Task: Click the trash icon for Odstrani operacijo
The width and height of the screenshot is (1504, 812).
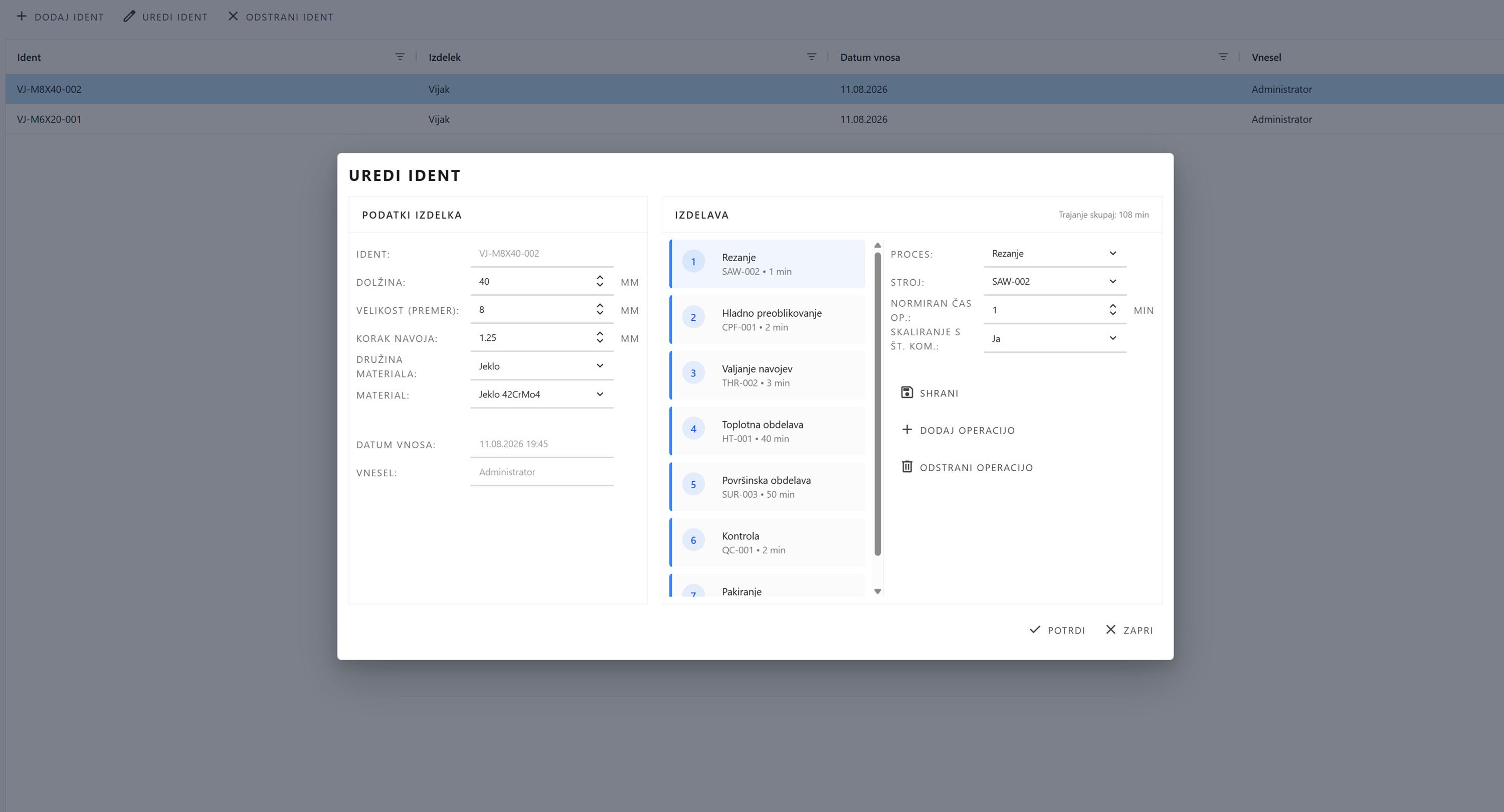Action: 907,467
